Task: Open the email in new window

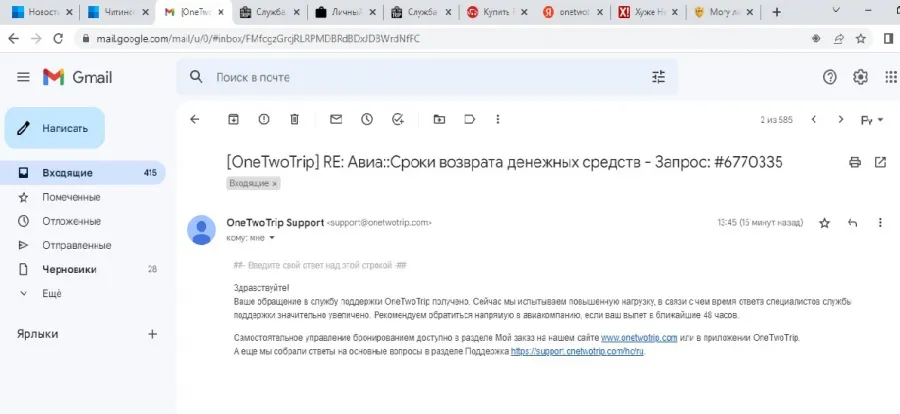Action: [x=880, y=162]
